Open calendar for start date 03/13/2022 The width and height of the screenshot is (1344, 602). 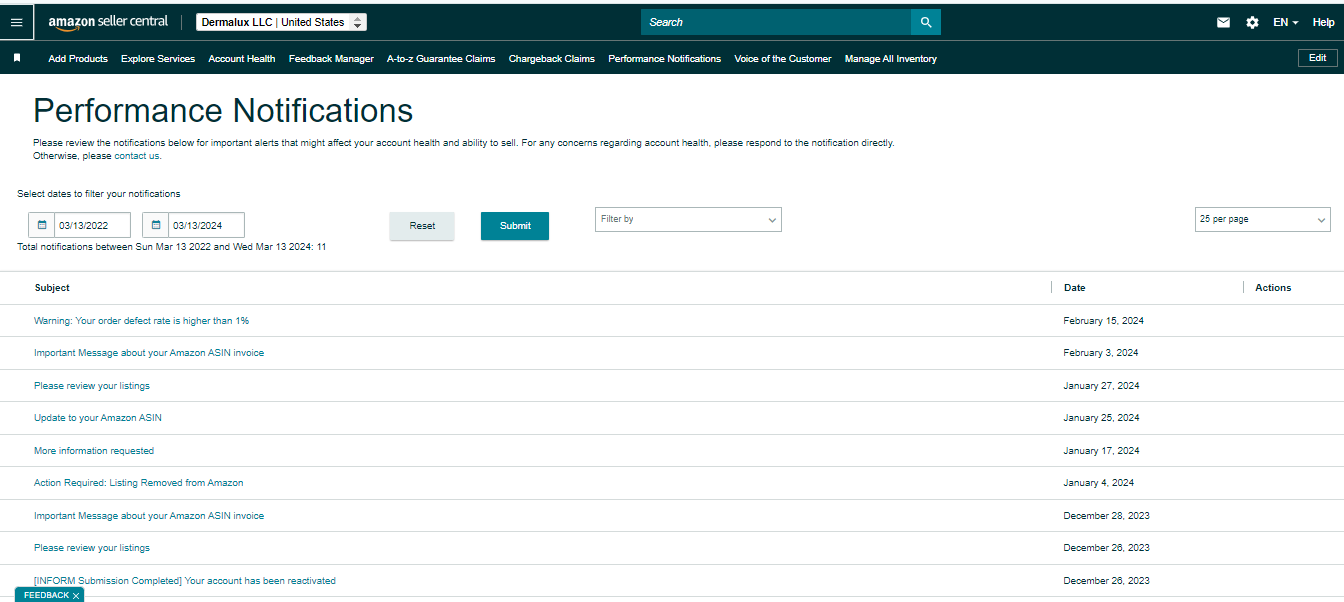42,225
